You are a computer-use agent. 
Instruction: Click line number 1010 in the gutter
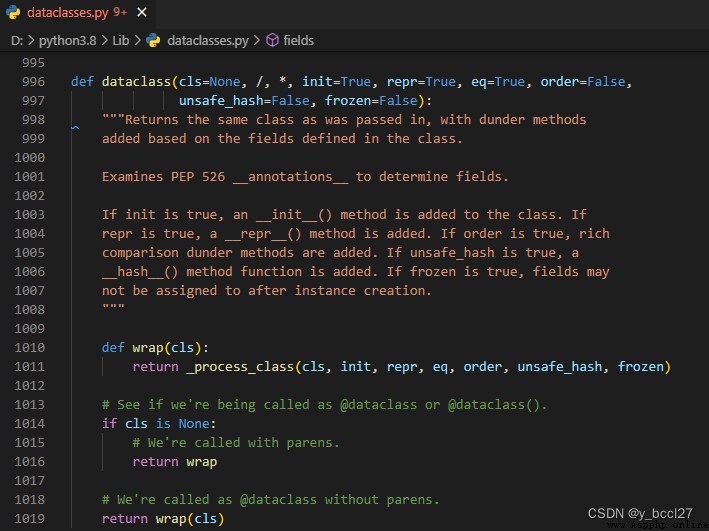(30, 348)
